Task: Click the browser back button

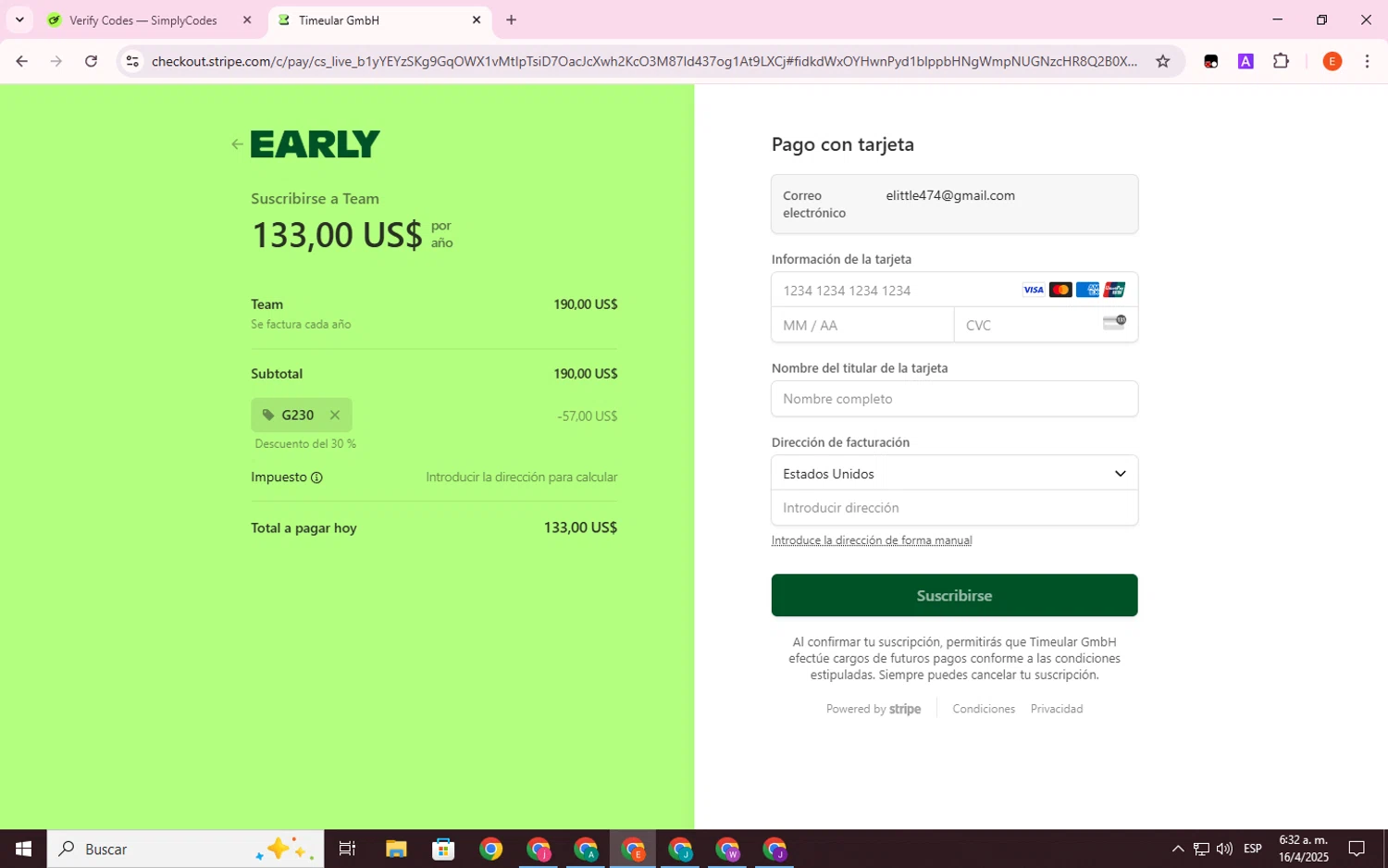Action: 21,61
